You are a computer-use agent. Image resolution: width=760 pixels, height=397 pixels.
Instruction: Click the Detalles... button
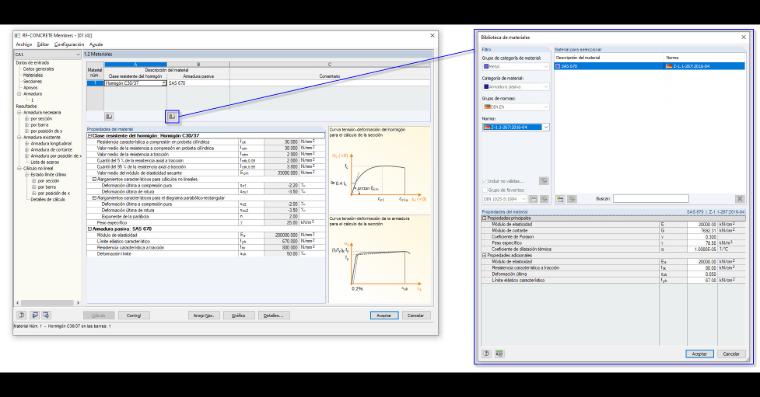tap(273, 316)
